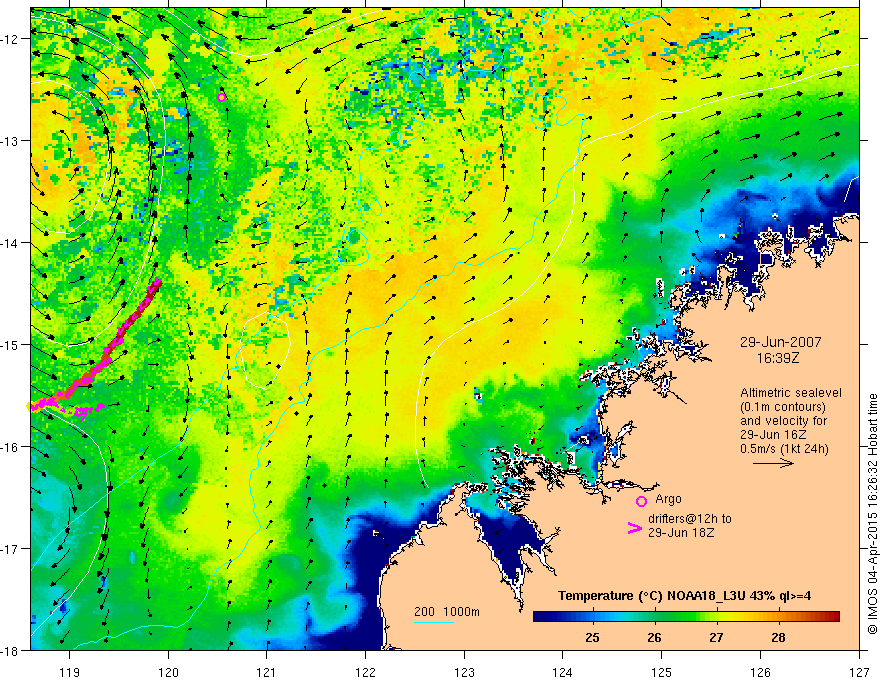
Task: Click the longitude axis label 124
Action: (562, 672)
